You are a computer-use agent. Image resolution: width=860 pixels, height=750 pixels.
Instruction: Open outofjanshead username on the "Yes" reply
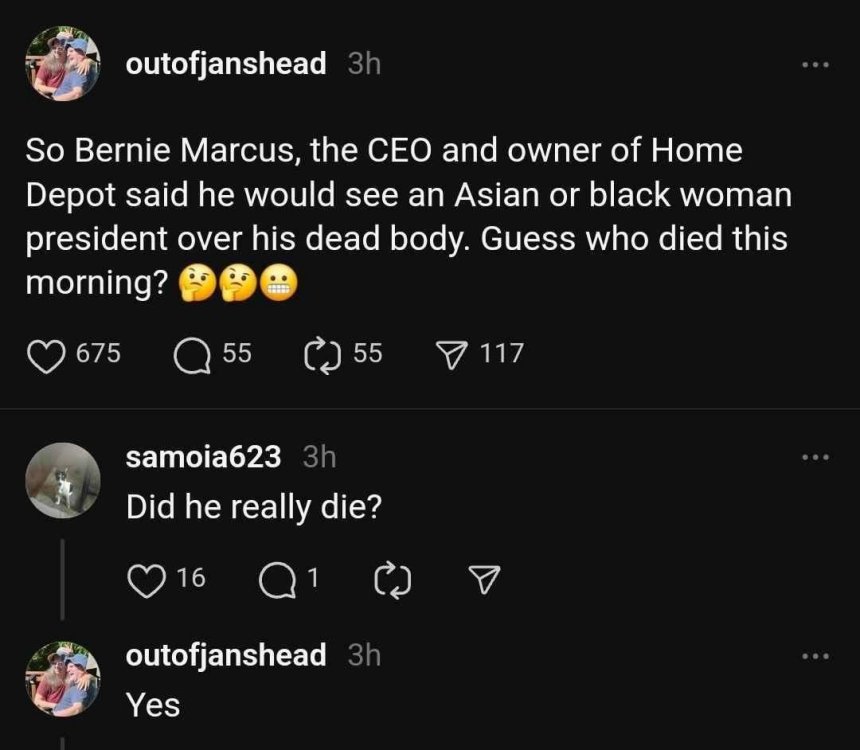pos(226,656)
